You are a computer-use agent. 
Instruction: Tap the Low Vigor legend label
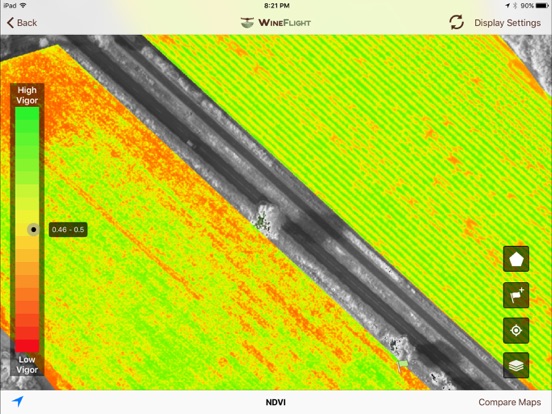point(27,364)
